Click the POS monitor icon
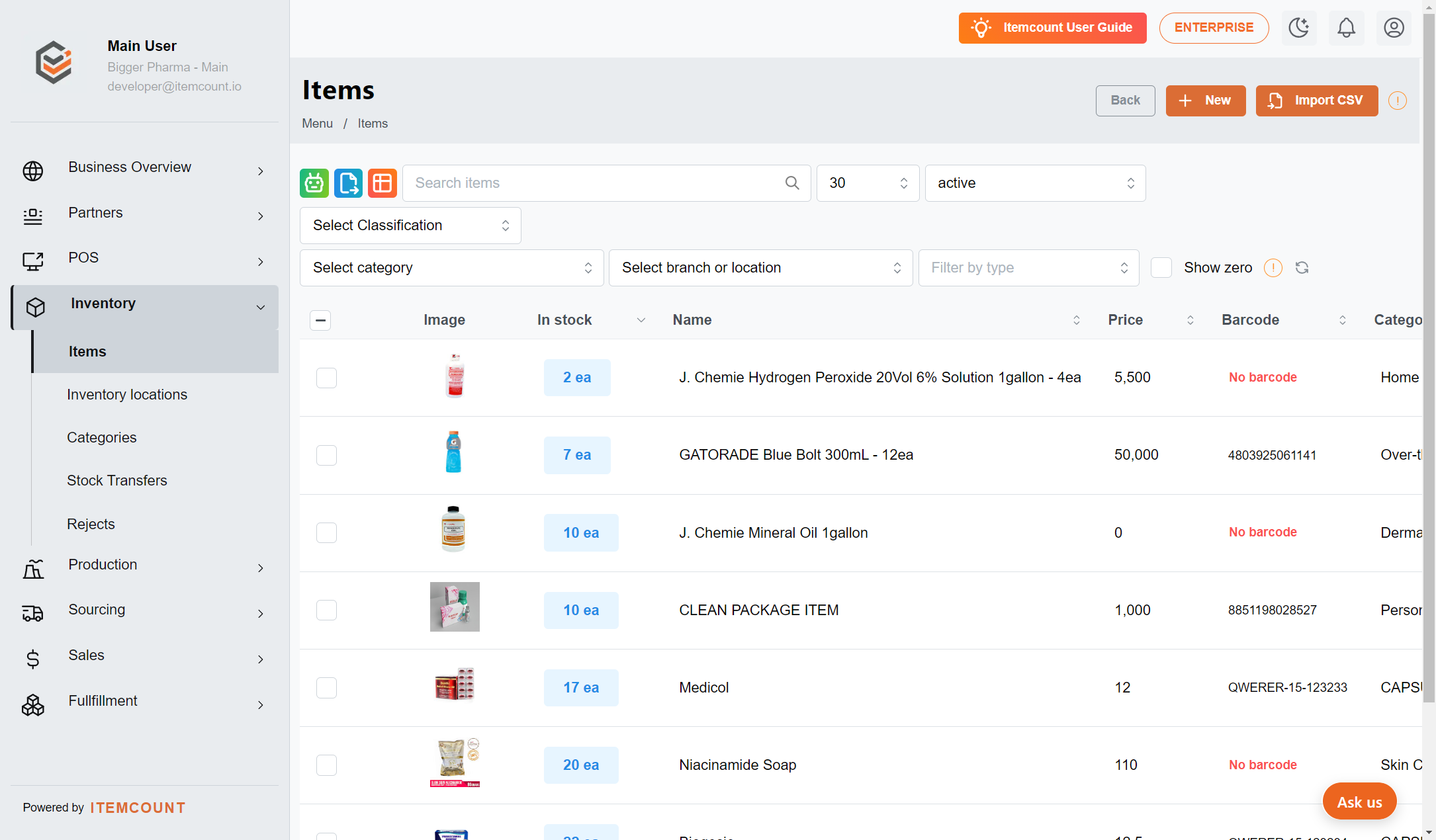 click(33, 261)
